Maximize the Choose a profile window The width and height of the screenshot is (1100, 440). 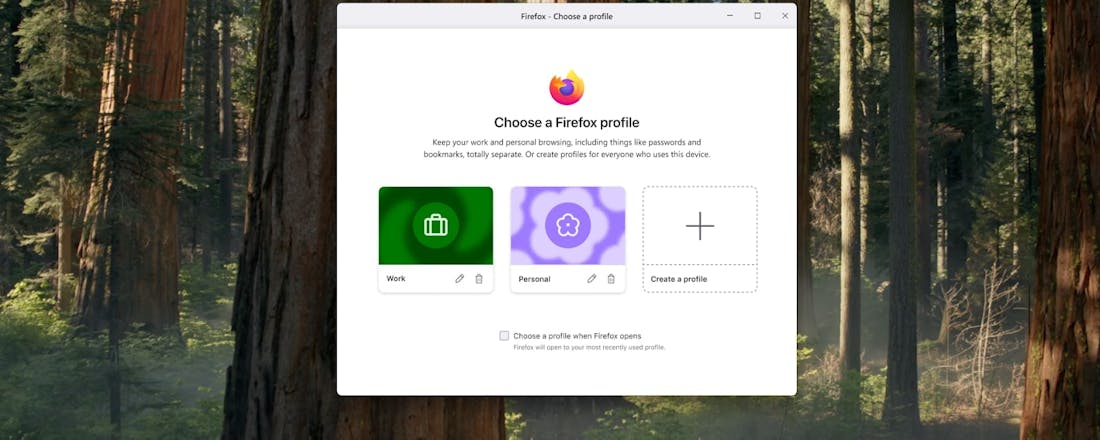click(757, 15)
